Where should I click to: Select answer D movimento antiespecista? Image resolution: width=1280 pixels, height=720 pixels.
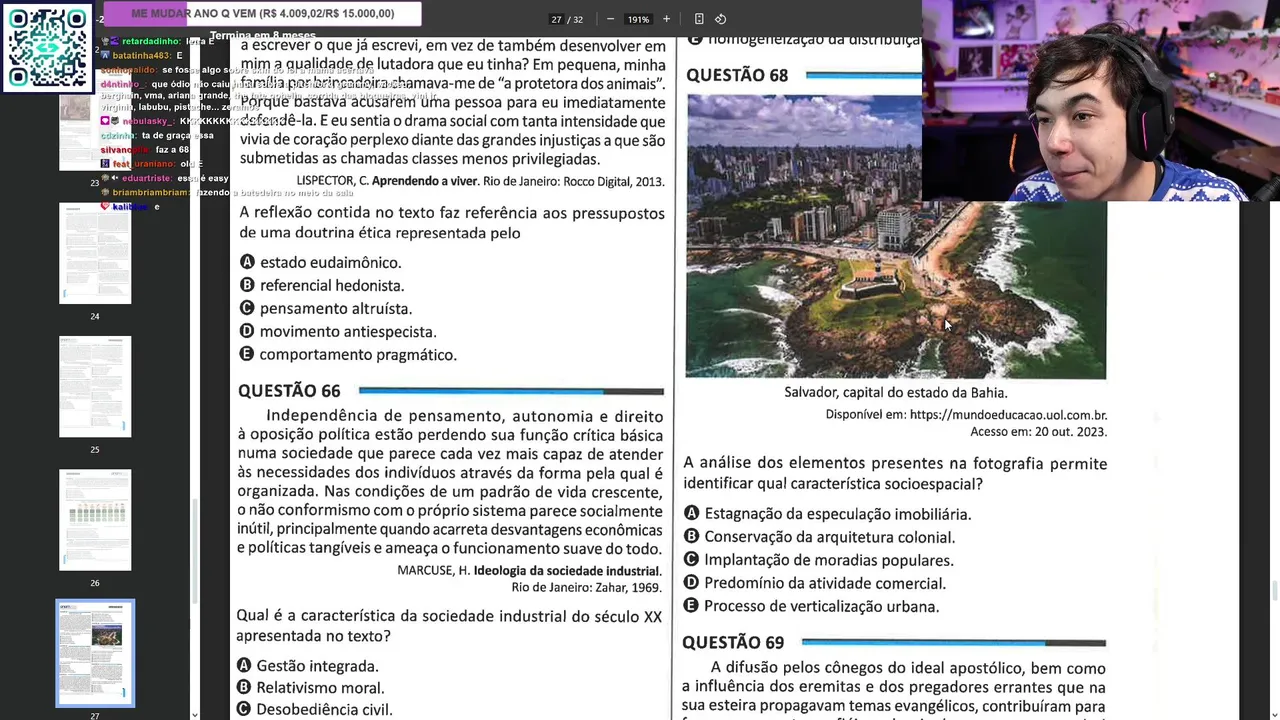(x=338, y=331)
